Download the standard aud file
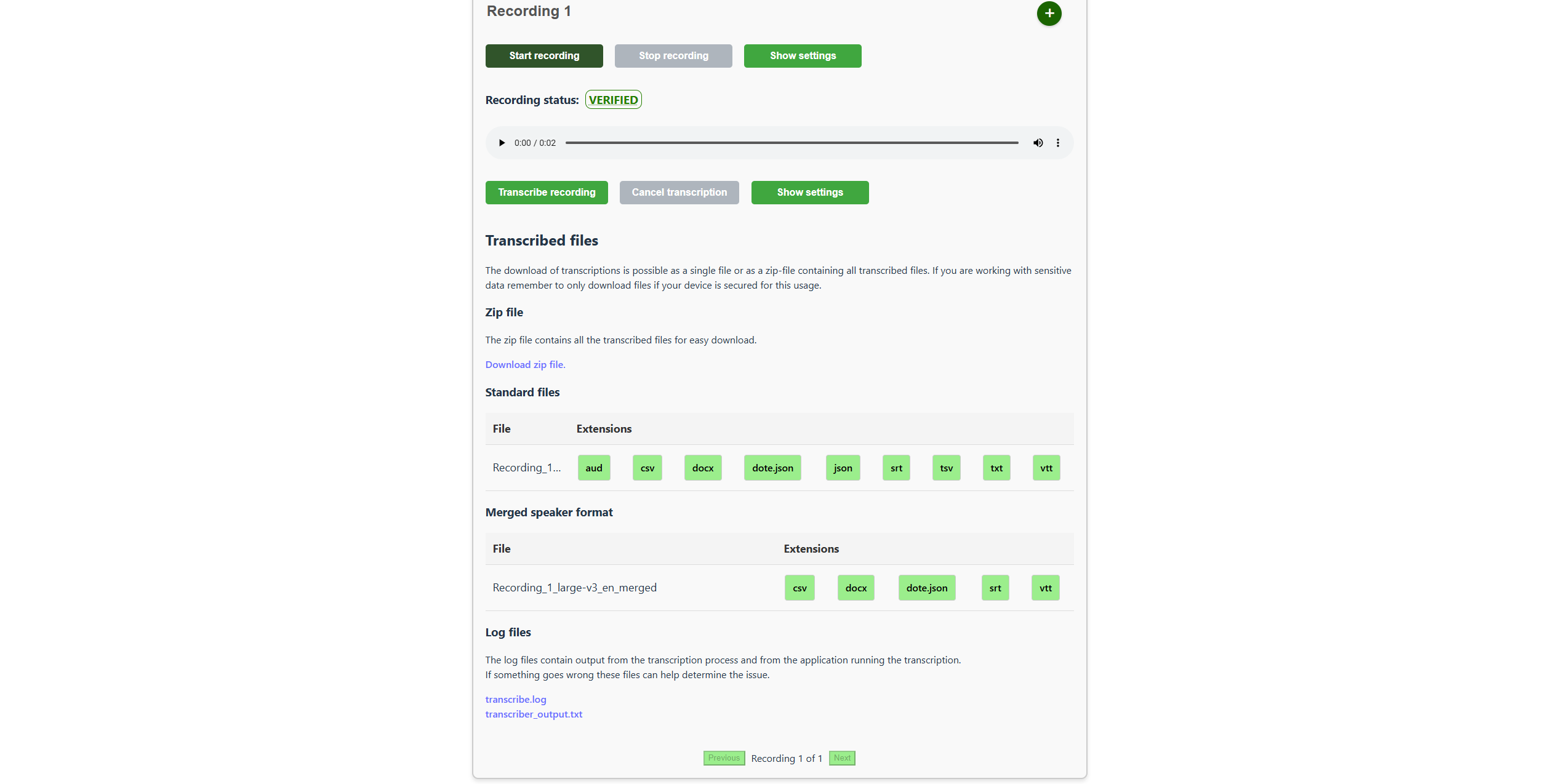 pyautogui.click(x=593, y=468)
